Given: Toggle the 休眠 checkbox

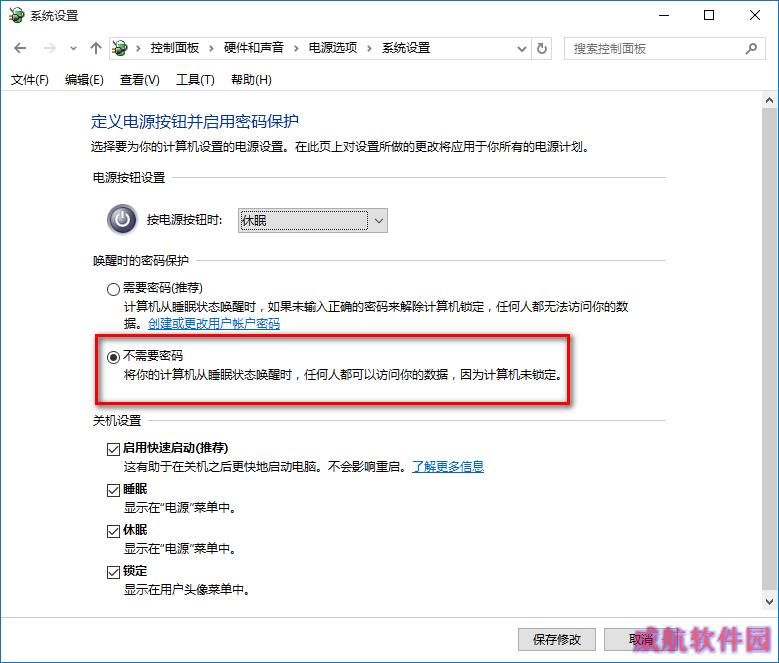Looking at the screenshot, I should 113,531.
